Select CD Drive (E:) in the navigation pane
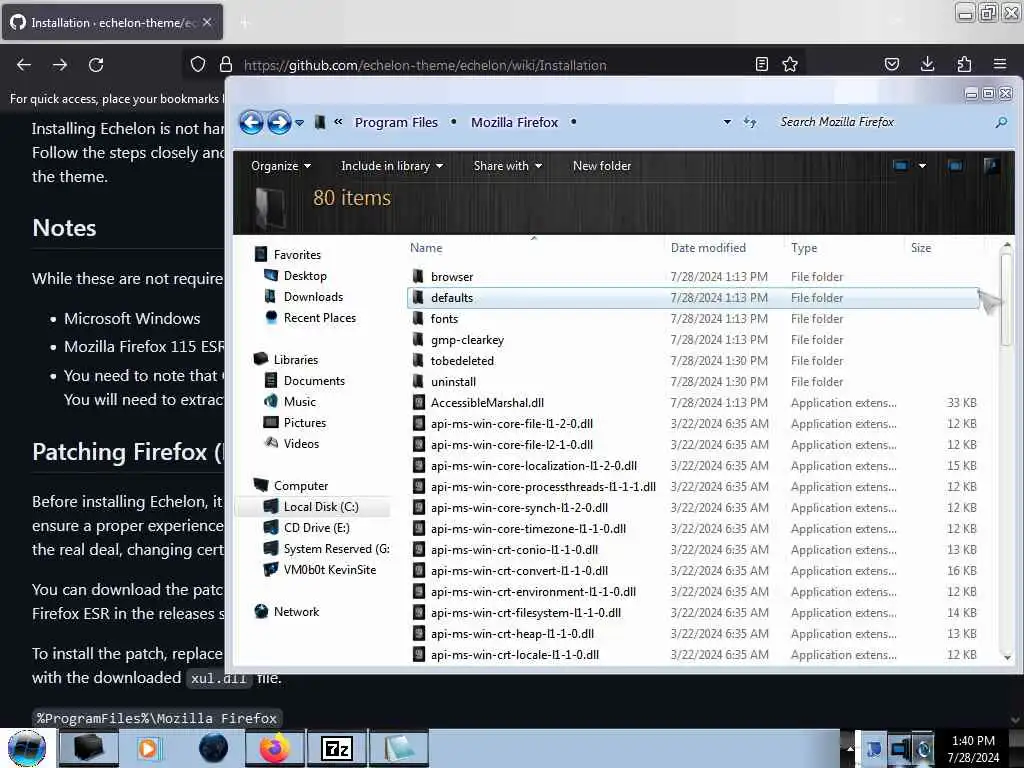 click(306, 528)
